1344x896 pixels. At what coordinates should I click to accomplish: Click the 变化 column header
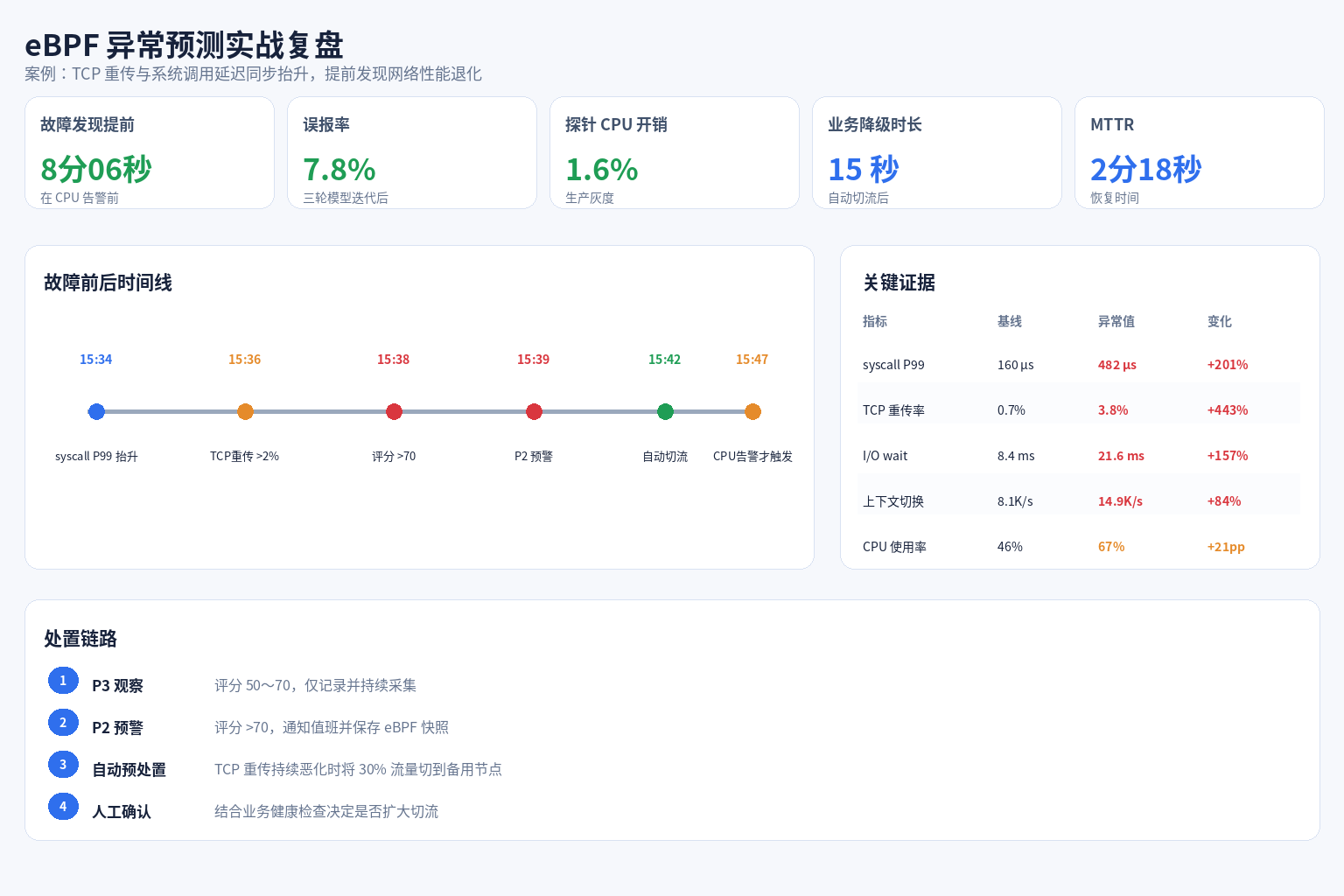tap(1220, 321)
